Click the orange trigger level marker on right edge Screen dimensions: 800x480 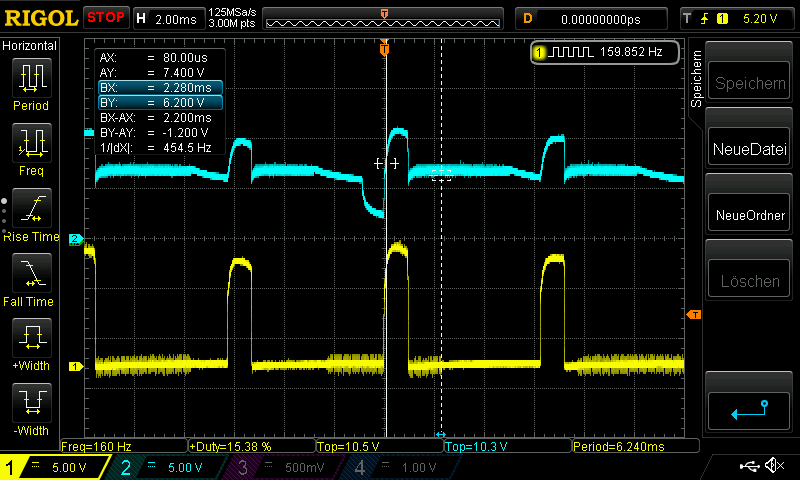[x=694, y=315]
